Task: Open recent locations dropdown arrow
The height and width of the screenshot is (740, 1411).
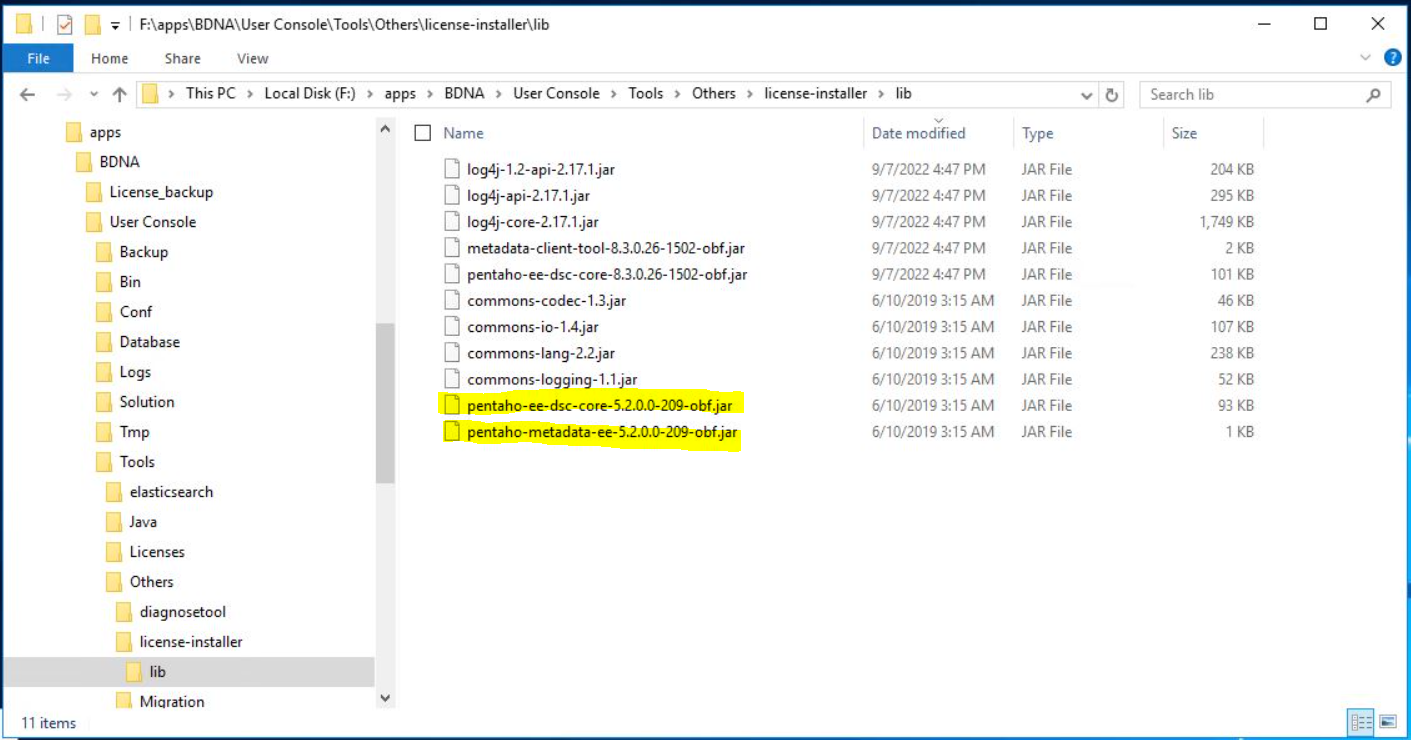Action: (94, 95)
